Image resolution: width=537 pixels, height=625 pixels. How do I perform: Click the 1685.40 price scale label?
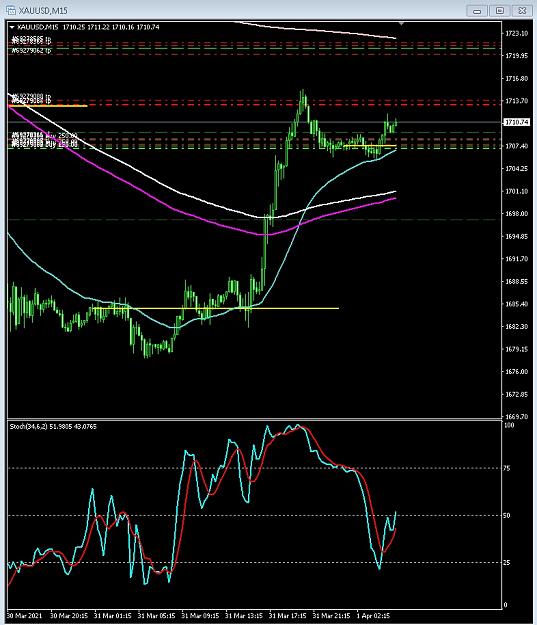(516, 304)
